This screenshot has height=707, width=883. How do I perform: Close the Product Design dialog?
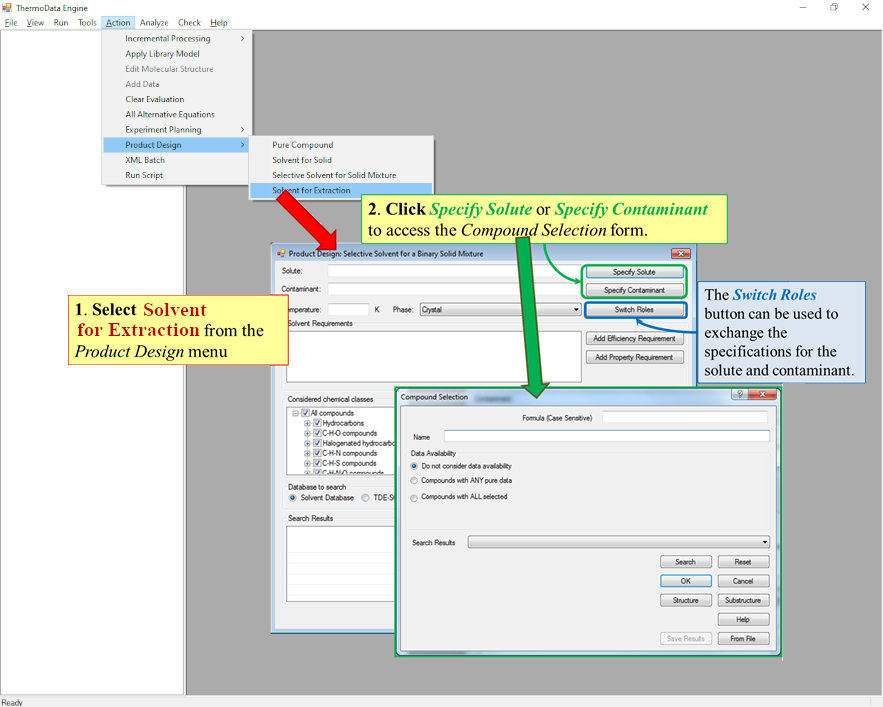click(681, 254)
